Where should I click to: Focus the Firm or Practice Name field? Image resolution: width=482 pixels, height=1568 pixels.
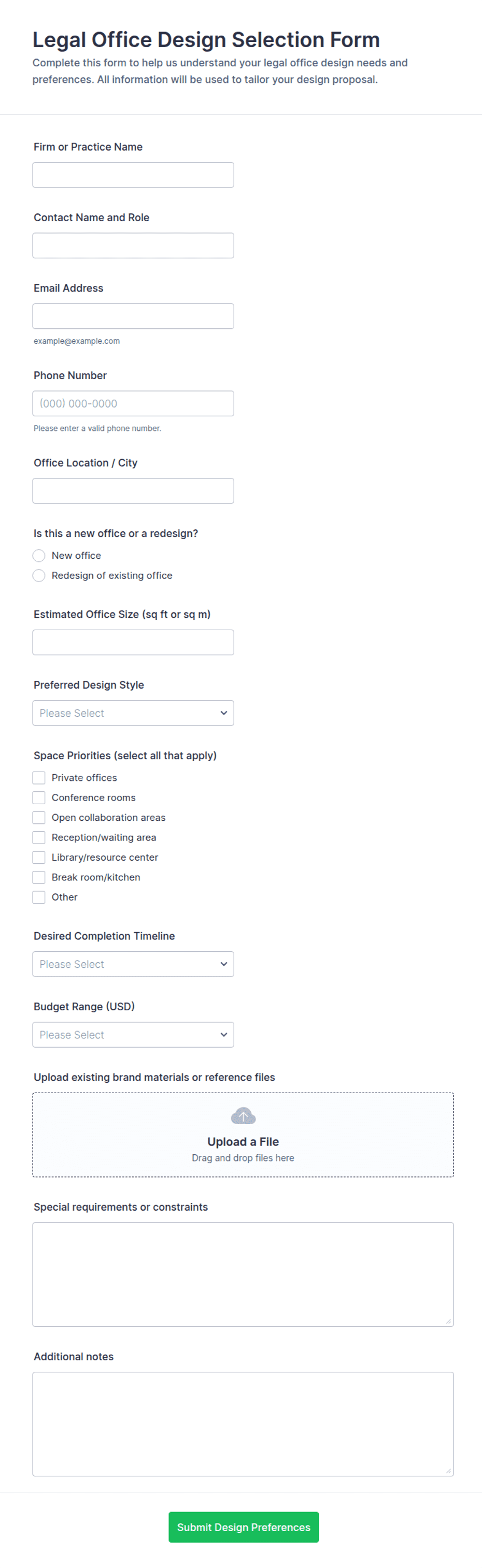pyautogui.click(x=133, y=175)
